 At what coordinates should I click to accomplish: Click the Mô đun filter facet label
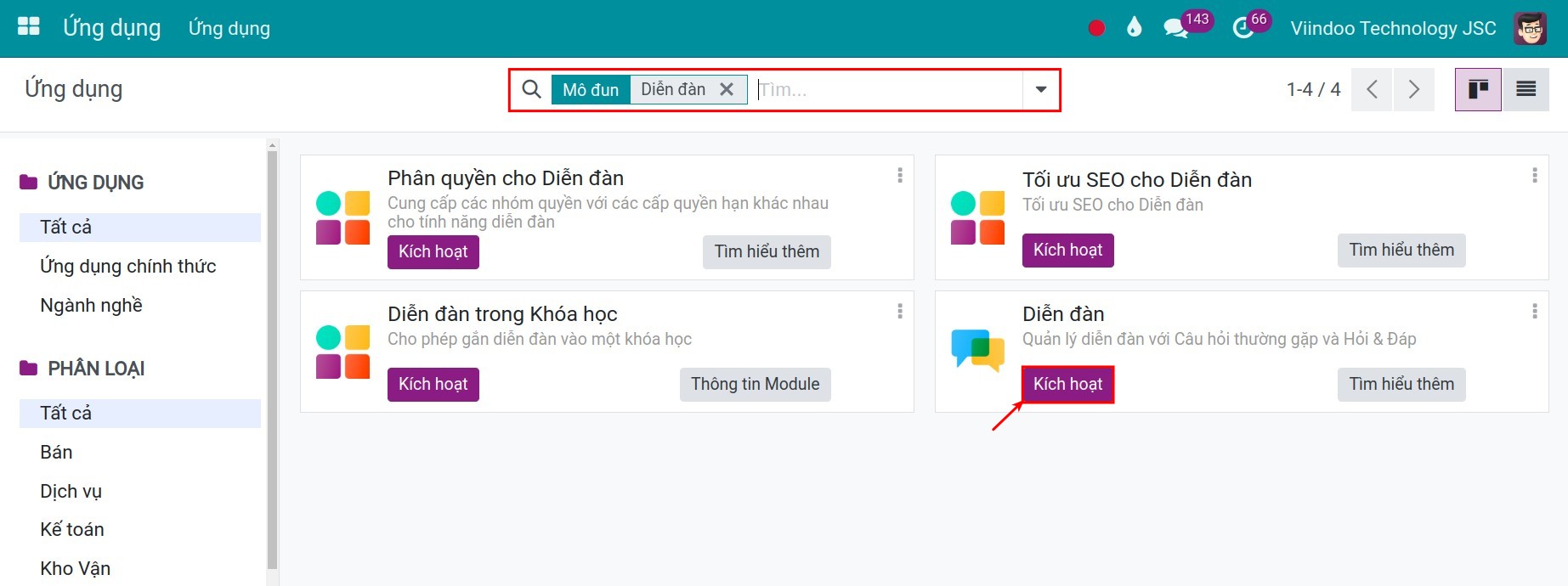coord(591,89)
